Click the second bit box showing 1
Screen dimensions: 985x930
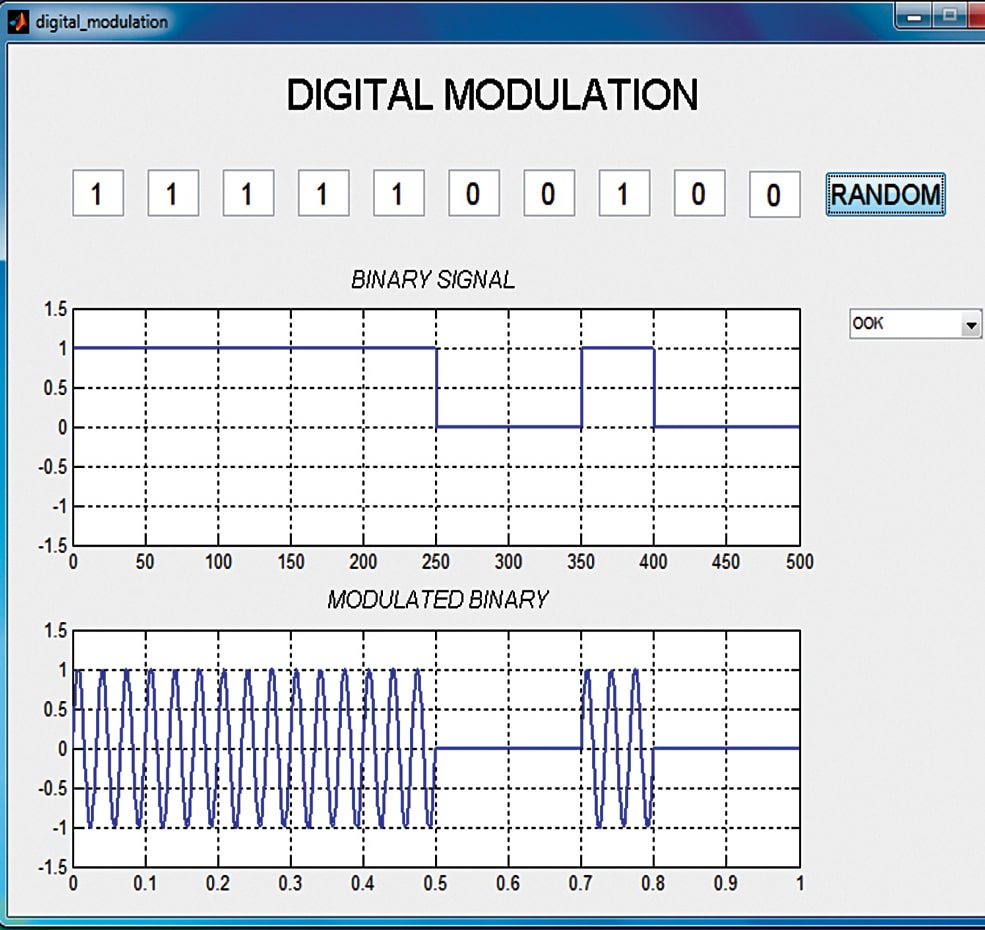click(172, 193)
